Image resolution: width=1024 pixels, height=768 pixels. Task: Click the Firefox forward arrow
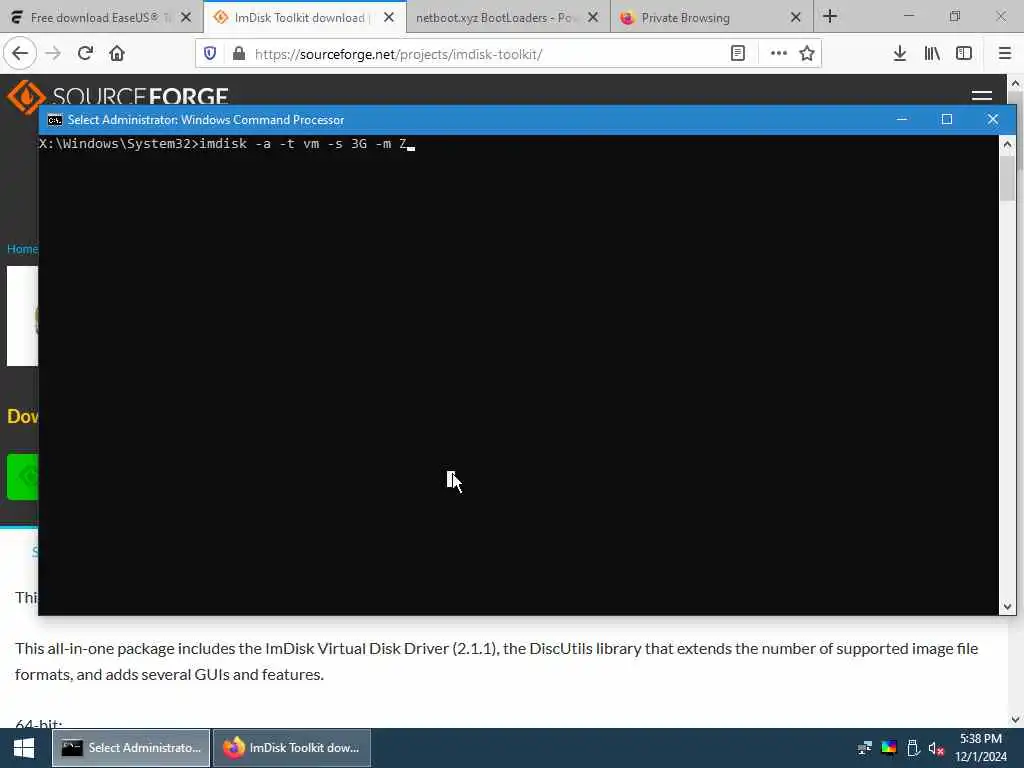pos(53,54)
